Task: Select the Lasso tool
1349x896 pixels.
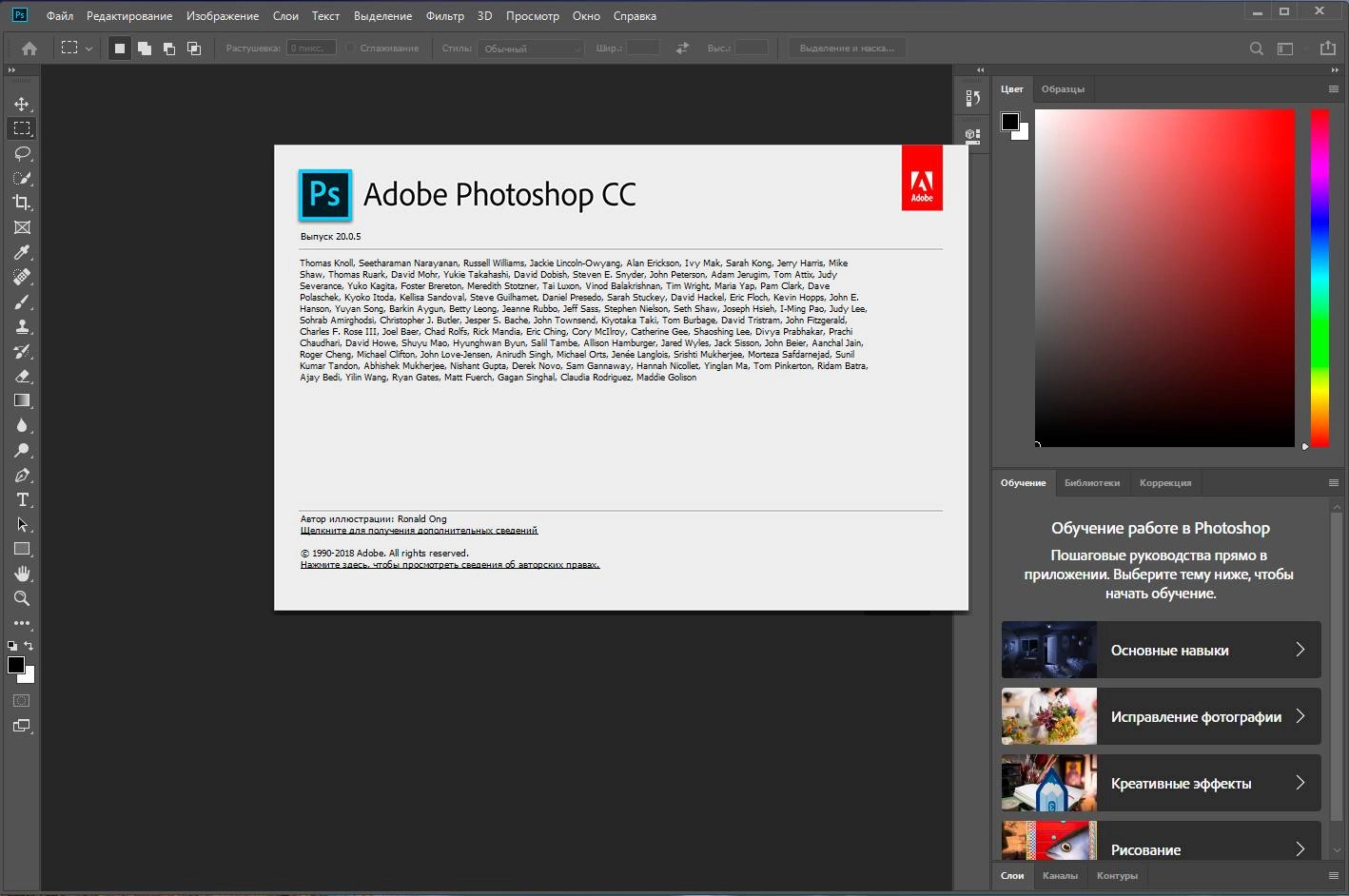Action: tap(22, 153)
